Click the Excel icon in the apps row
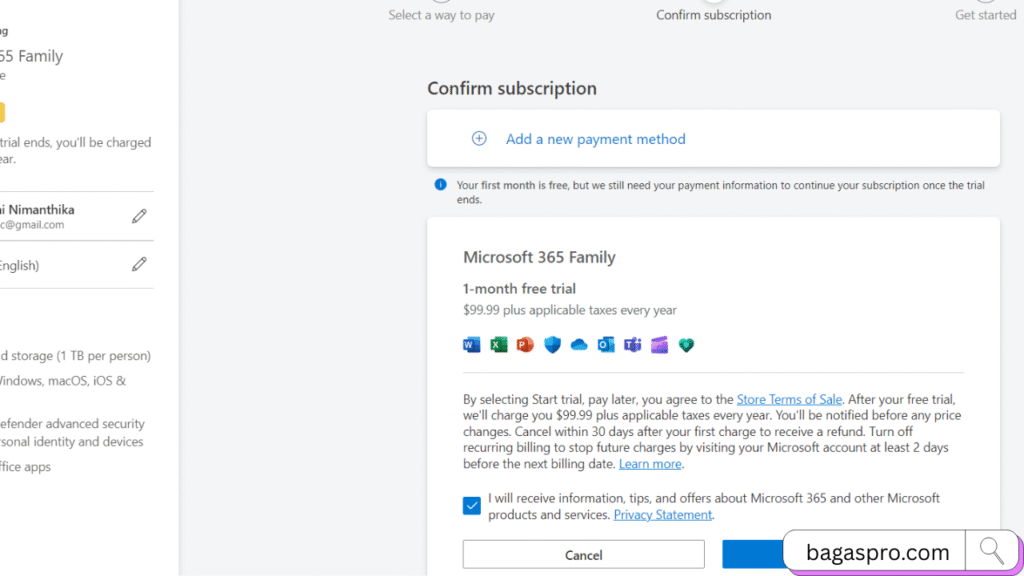The image size is (1024, 576). 498,344
